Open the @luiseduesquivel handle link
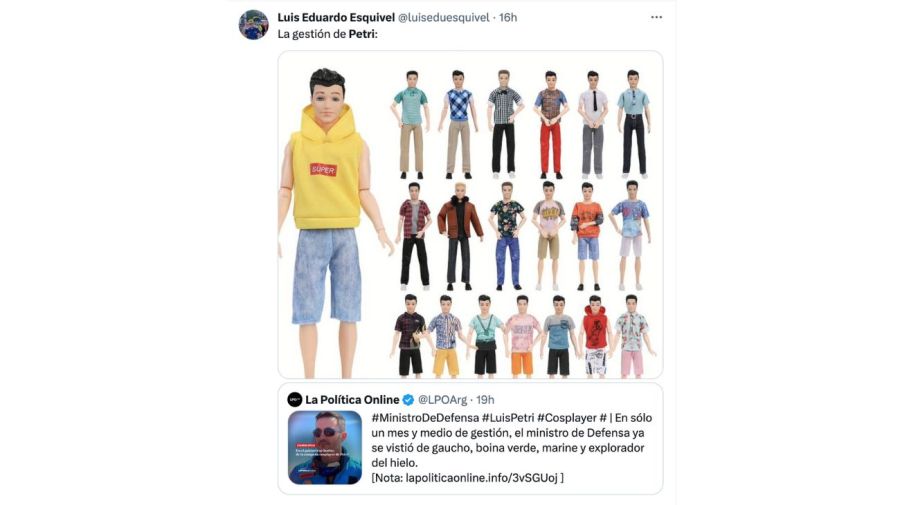 click(443, 18)
